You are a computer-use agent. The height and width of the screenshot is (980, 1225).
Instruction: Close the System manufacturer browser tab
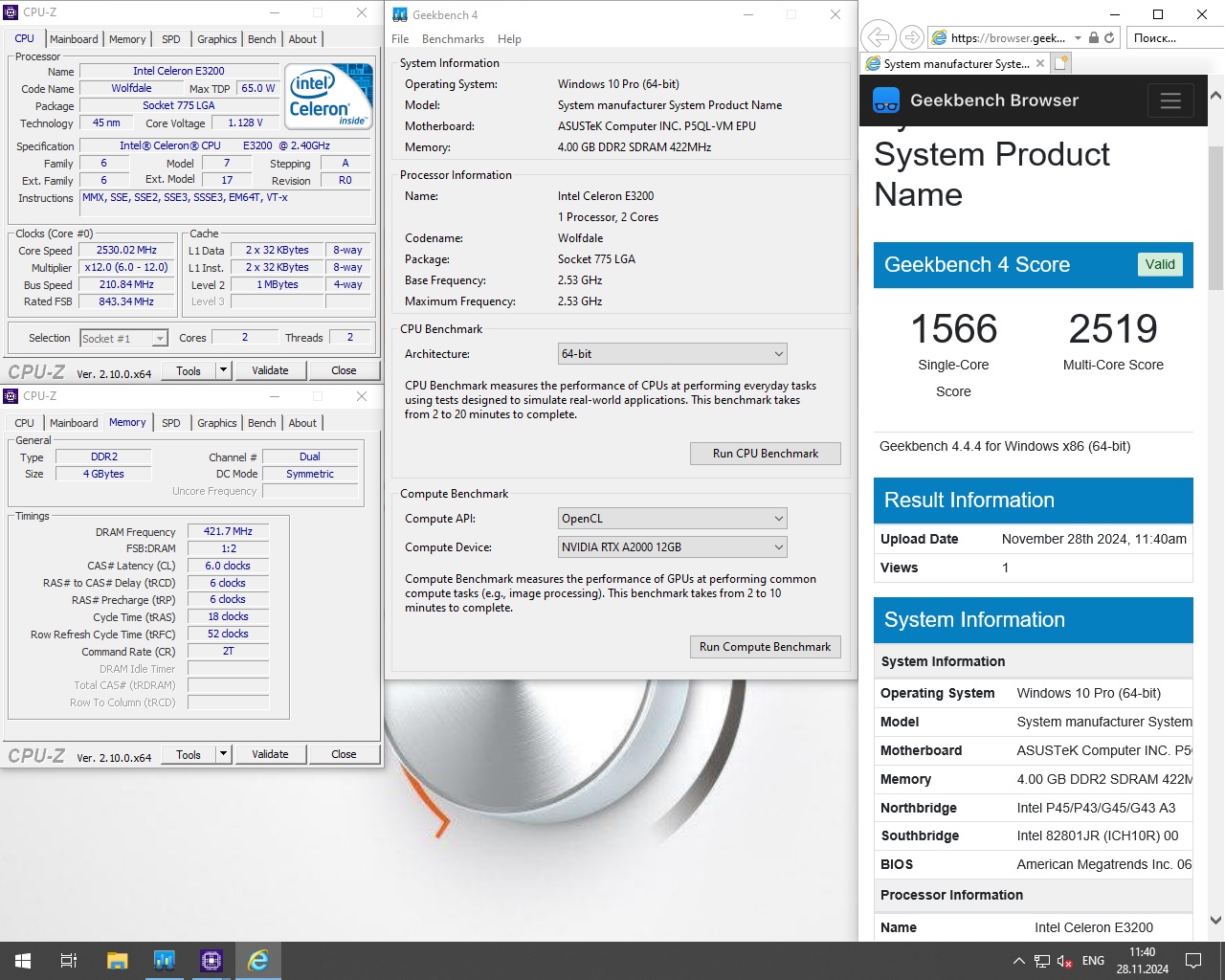point(1041,64)
